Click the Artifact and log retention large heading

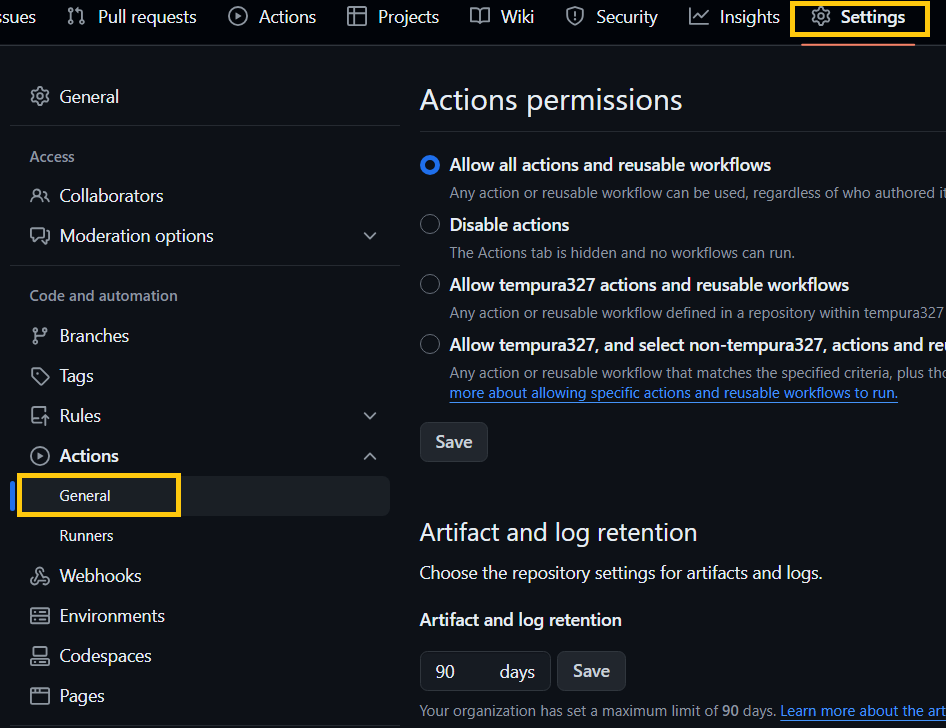click(x=558, y=533)
